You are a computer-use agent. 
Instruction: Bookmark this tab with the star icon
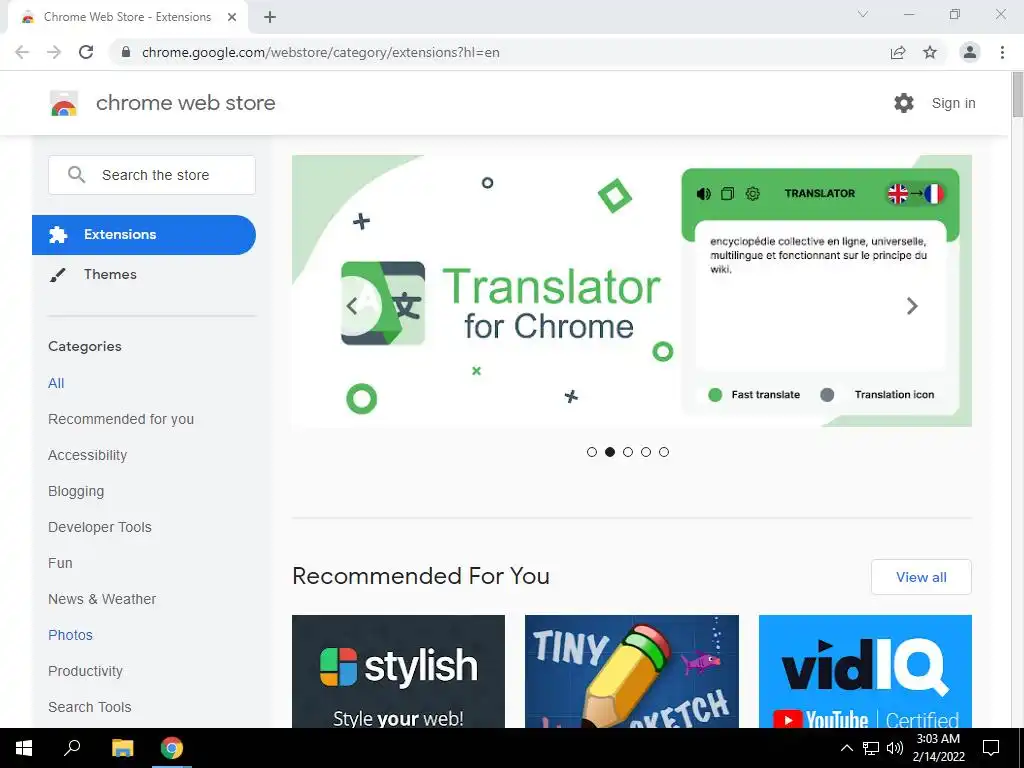(930, 52)
